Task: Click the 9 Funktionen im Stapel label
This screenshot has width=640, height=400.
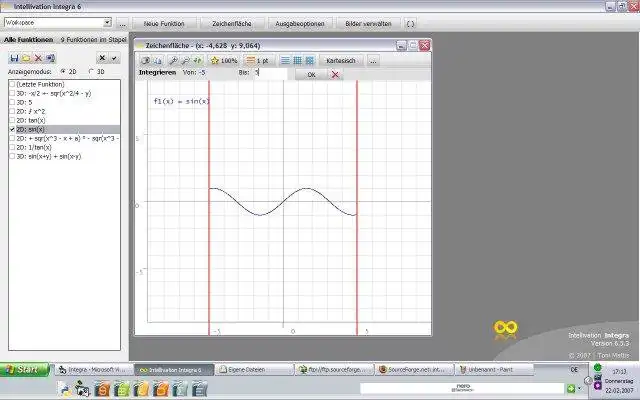Action: [x=93, y=40]
